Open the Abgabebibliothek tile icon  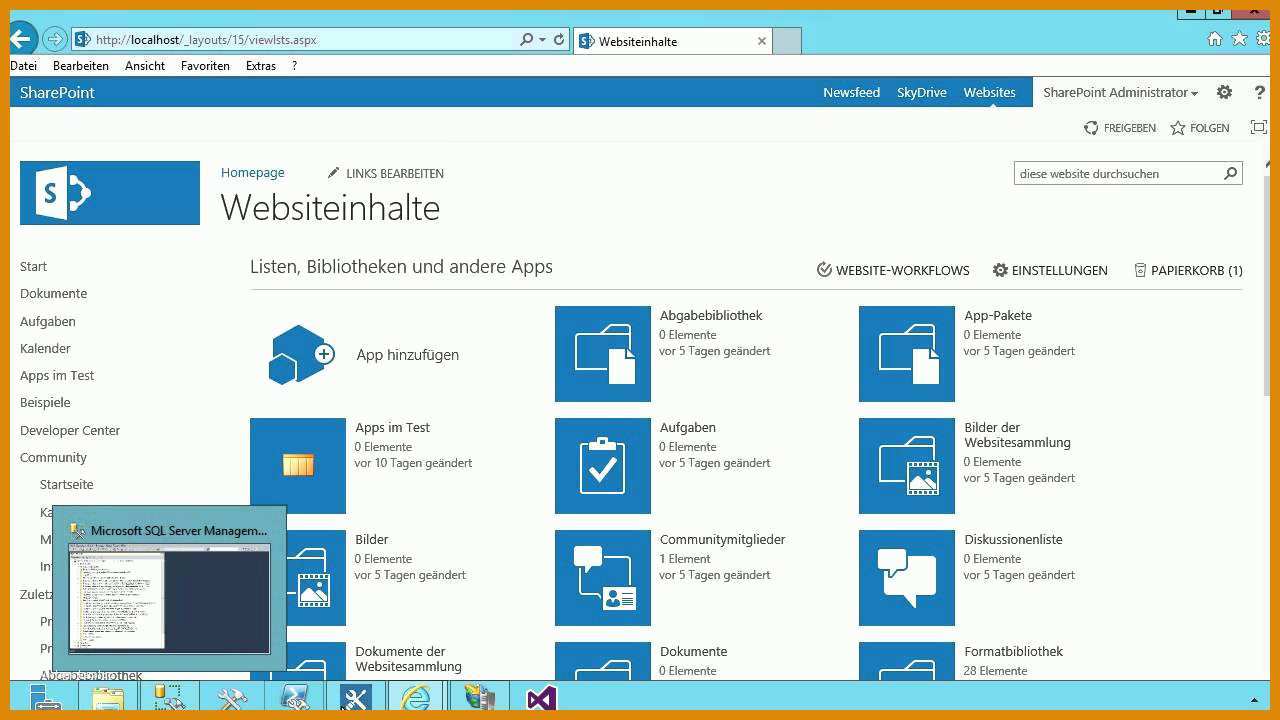pyautogui.click(x=603, y=354)
